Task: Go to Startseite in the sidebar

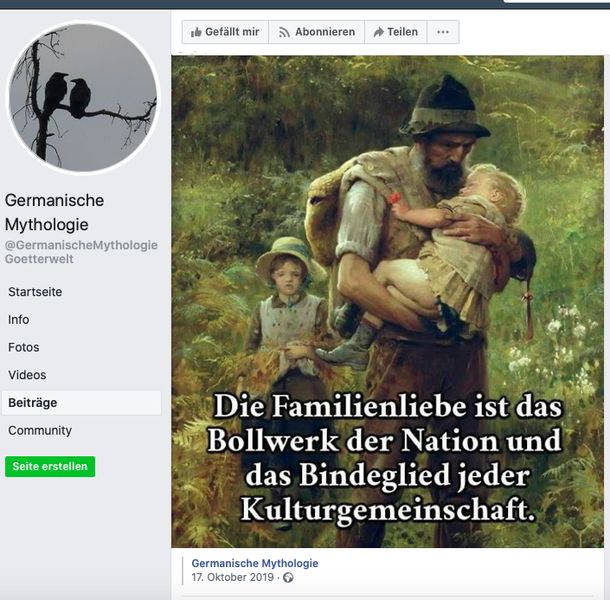Action: pyautogui.click(x=35, y=292)
